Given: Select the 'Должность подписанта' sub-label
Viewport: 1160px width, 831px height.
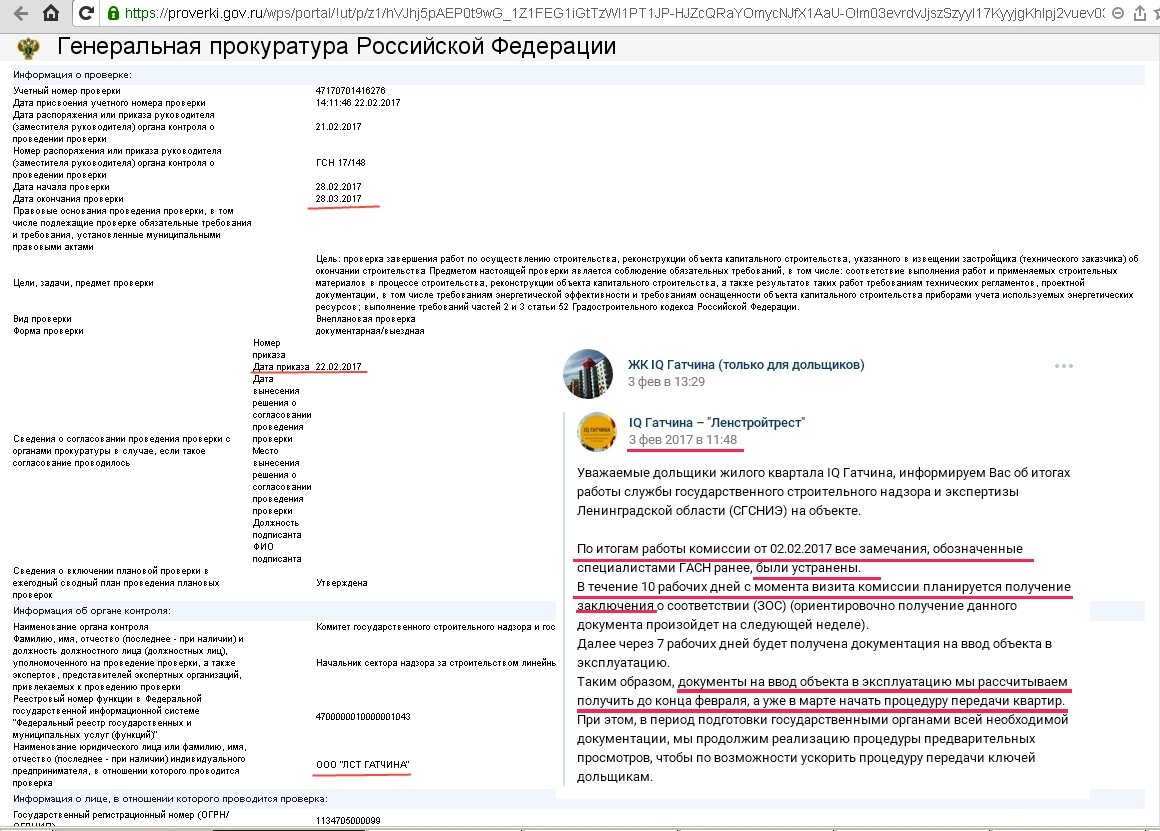Looking at the screenshot, I should pyautogui.click(x=277, y=528).
